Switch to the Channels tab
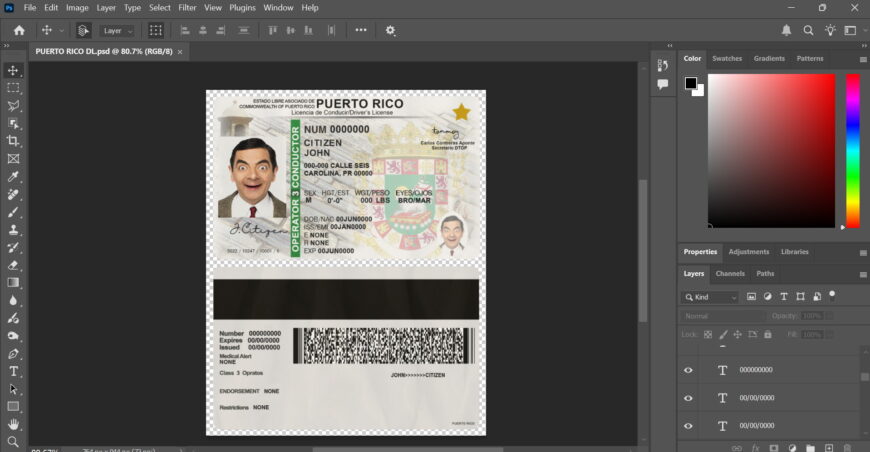The image size is (870, 452). 730,273
